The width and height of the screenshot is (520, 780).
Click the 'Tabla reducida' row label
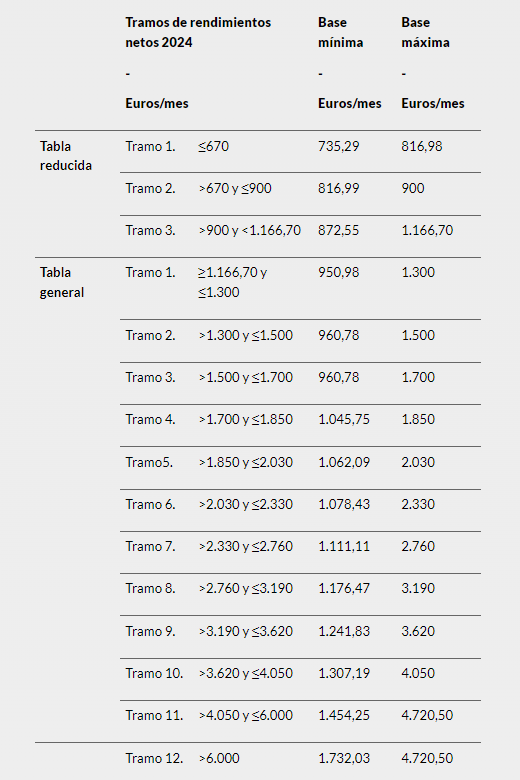click(x=66, y=156)
